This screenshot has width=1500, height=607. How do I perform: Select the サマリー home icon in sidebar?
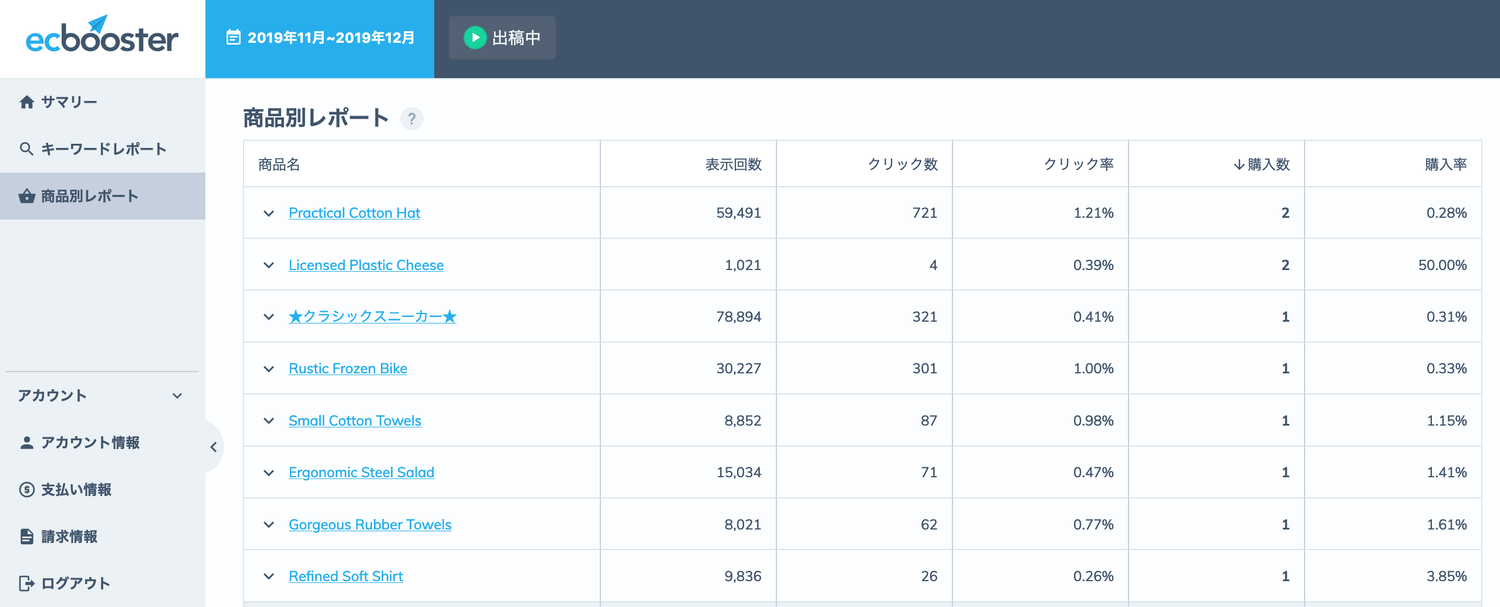coord(24,101)
